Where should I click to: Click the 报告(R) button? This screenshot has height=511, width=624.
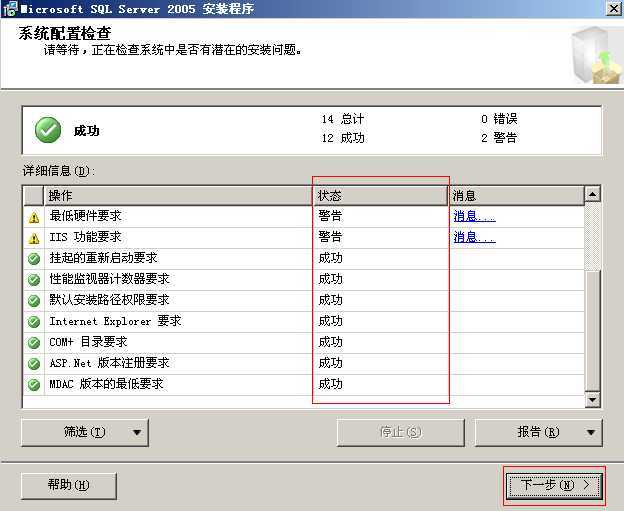pos(538,432)
